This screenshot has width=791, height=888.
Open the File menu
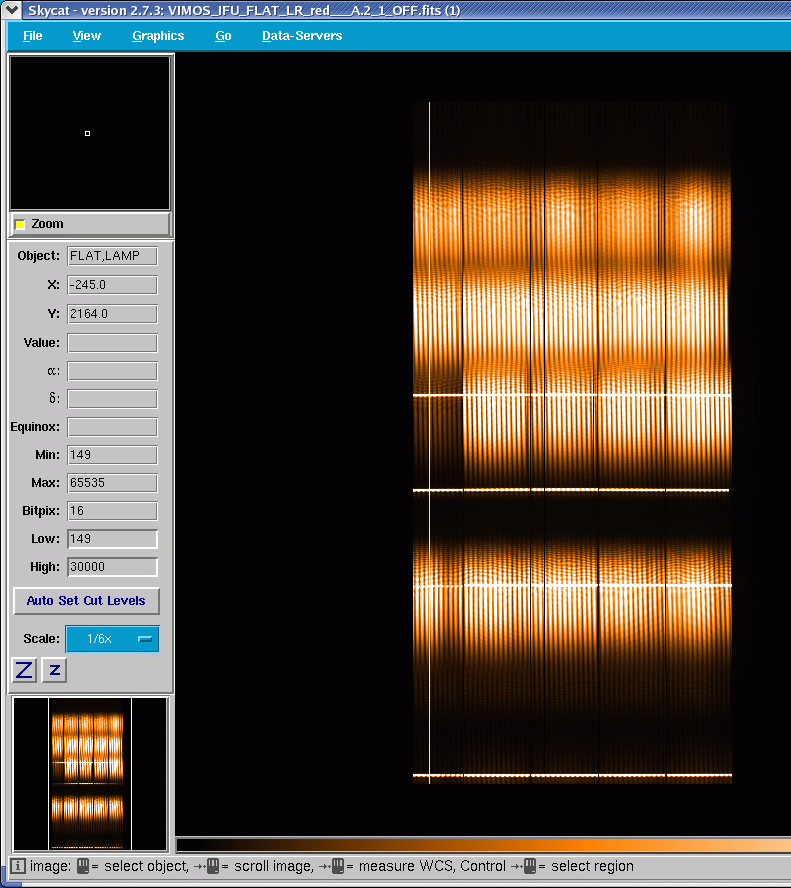click(x=32, y=36)
